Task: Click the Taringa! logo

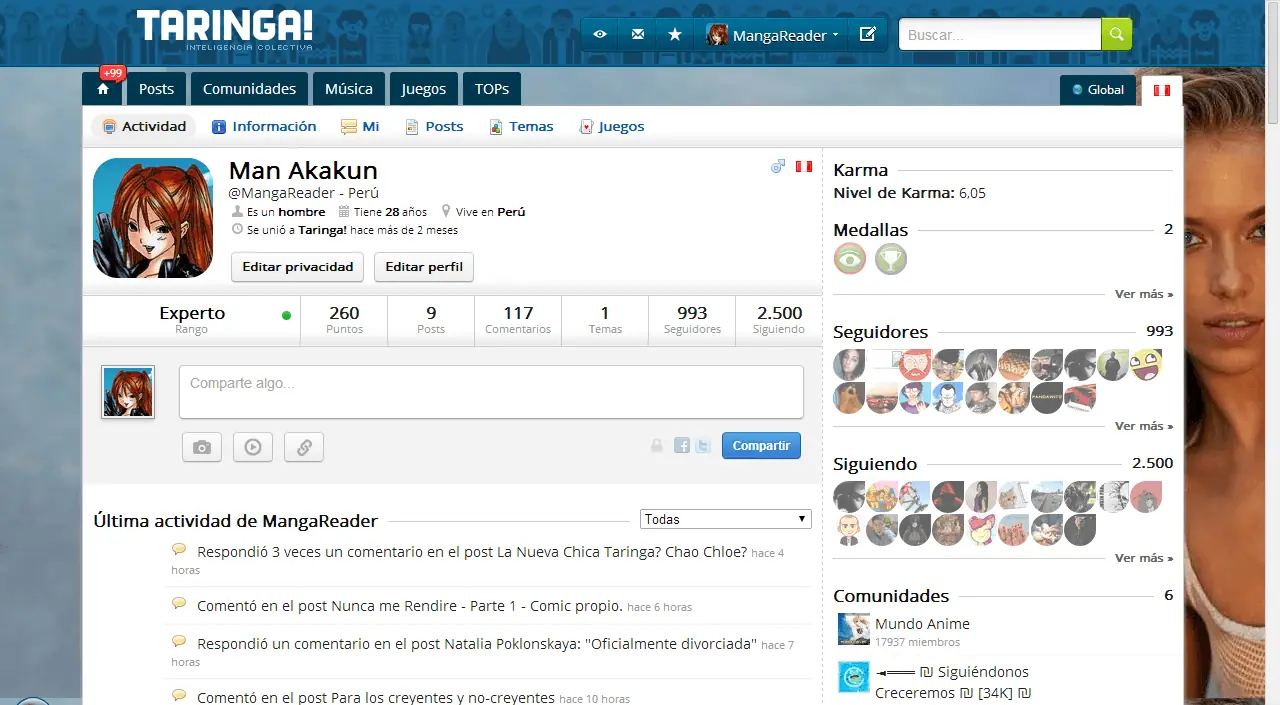Action: tap(225, 30)
